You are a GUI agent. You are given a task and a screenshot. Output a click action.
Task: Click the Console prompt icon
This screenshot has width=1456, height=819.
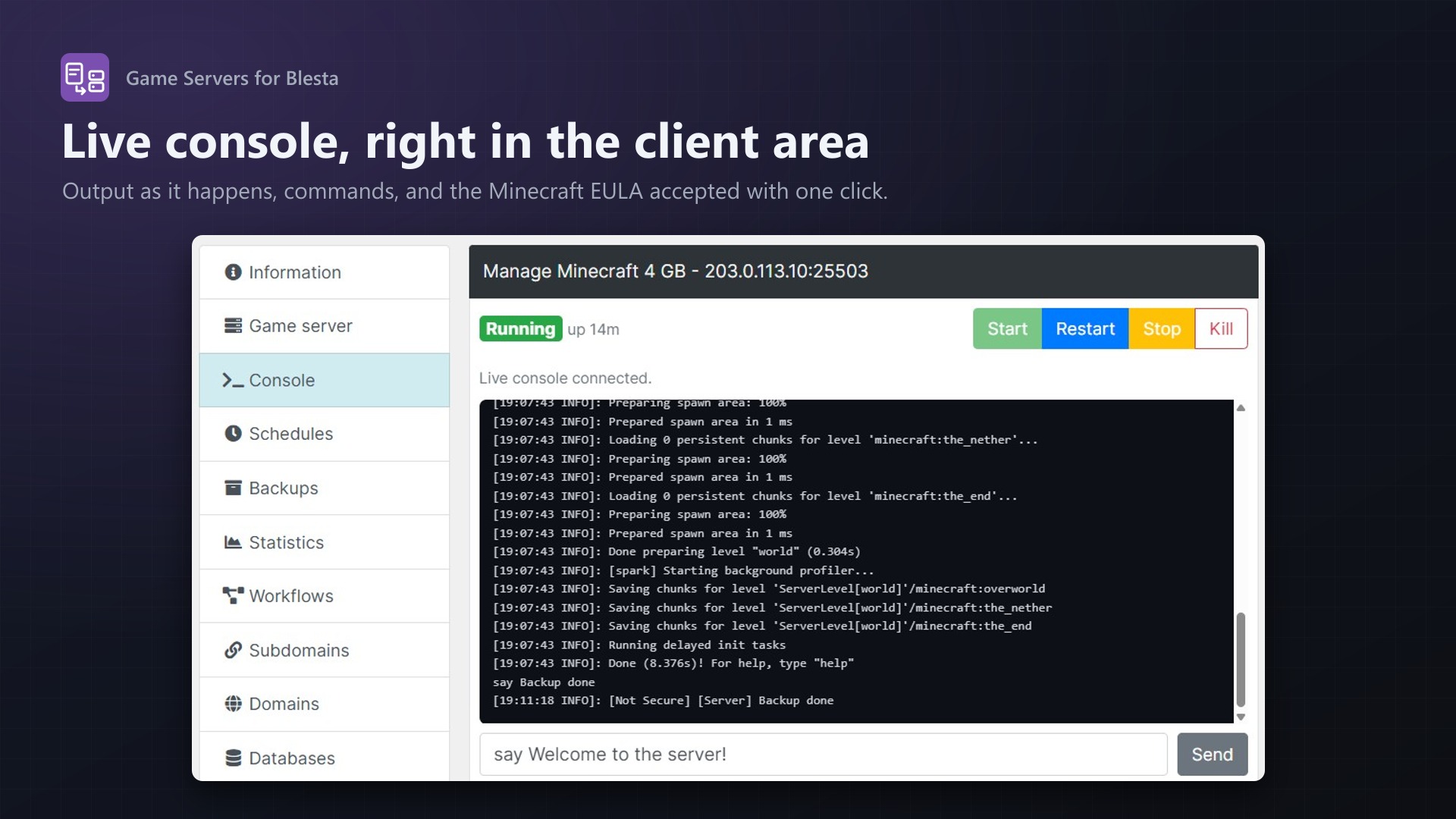(x=233, y=381)
